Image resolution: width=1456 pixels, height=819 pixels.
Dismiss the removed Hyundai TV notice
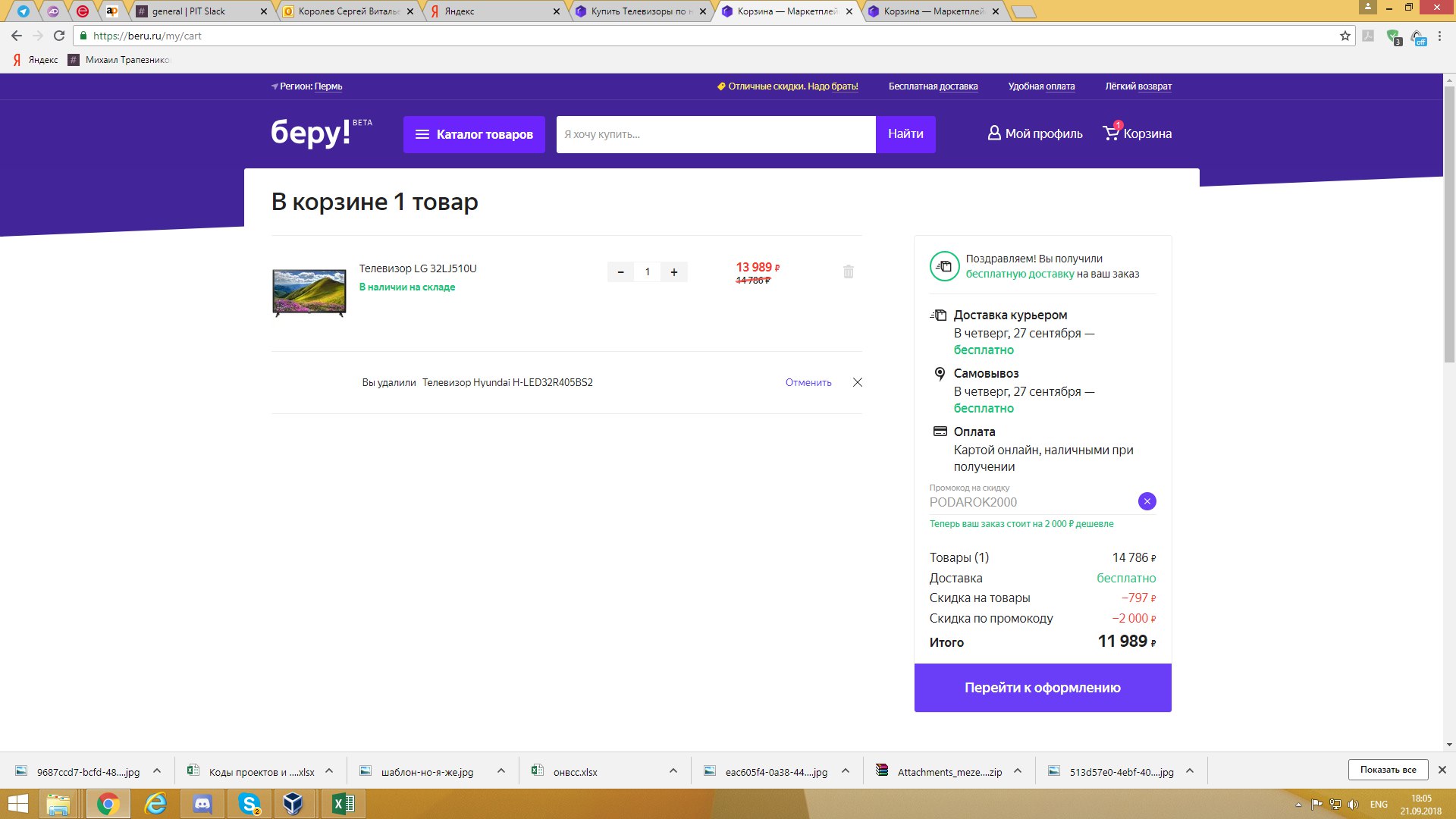point(858,382)
